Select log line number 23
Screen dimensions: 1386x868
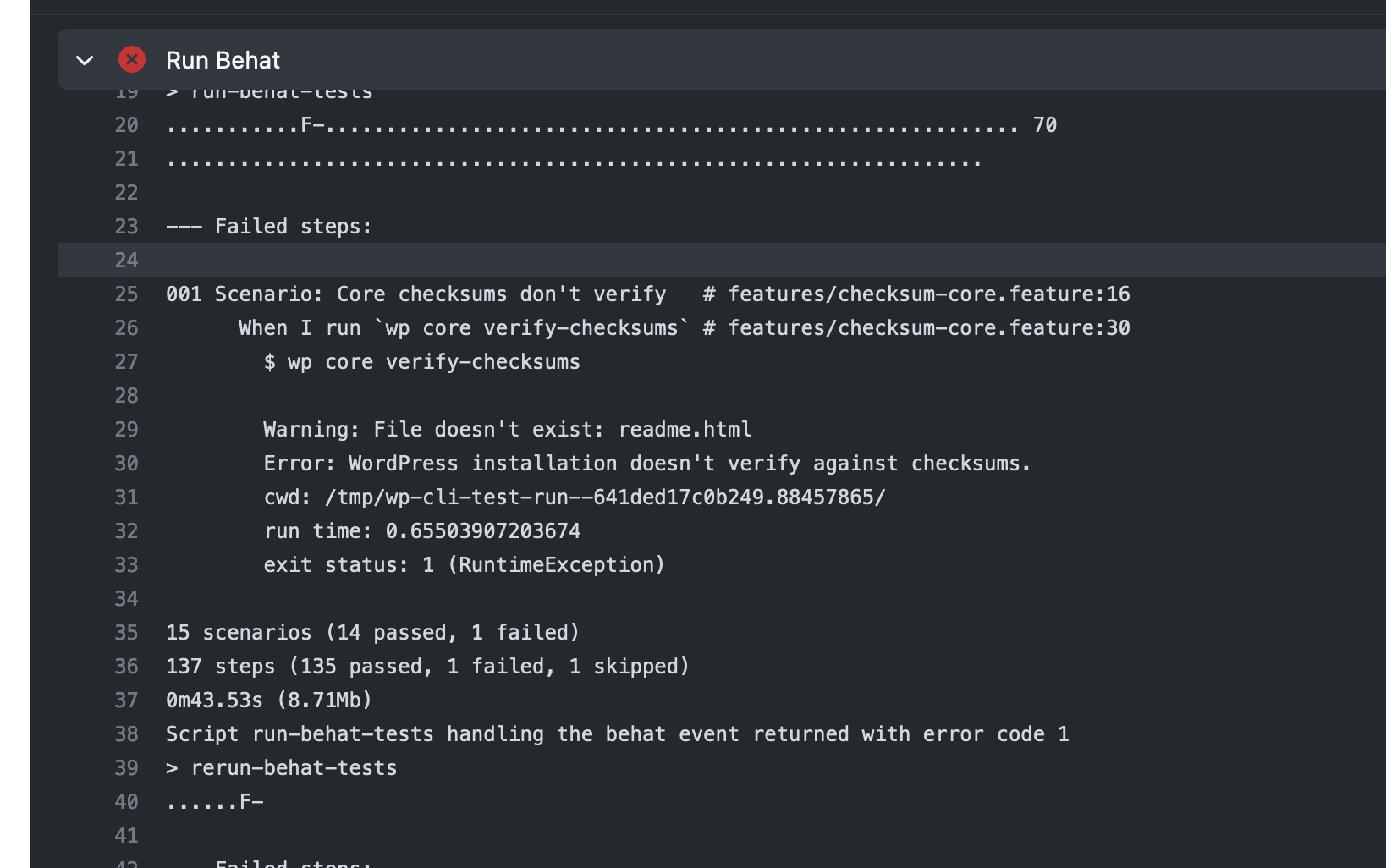coord(127,227)
